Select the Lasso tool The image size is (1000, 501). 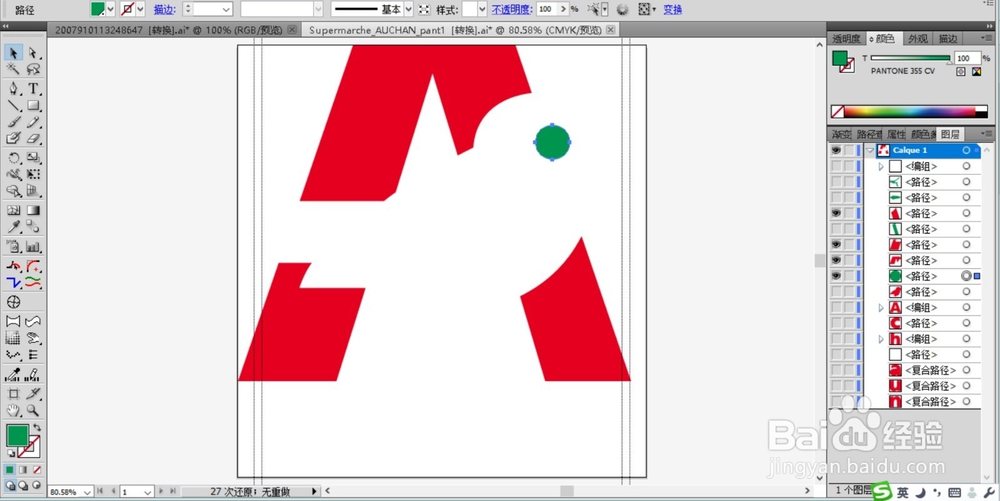pos(33,69)
